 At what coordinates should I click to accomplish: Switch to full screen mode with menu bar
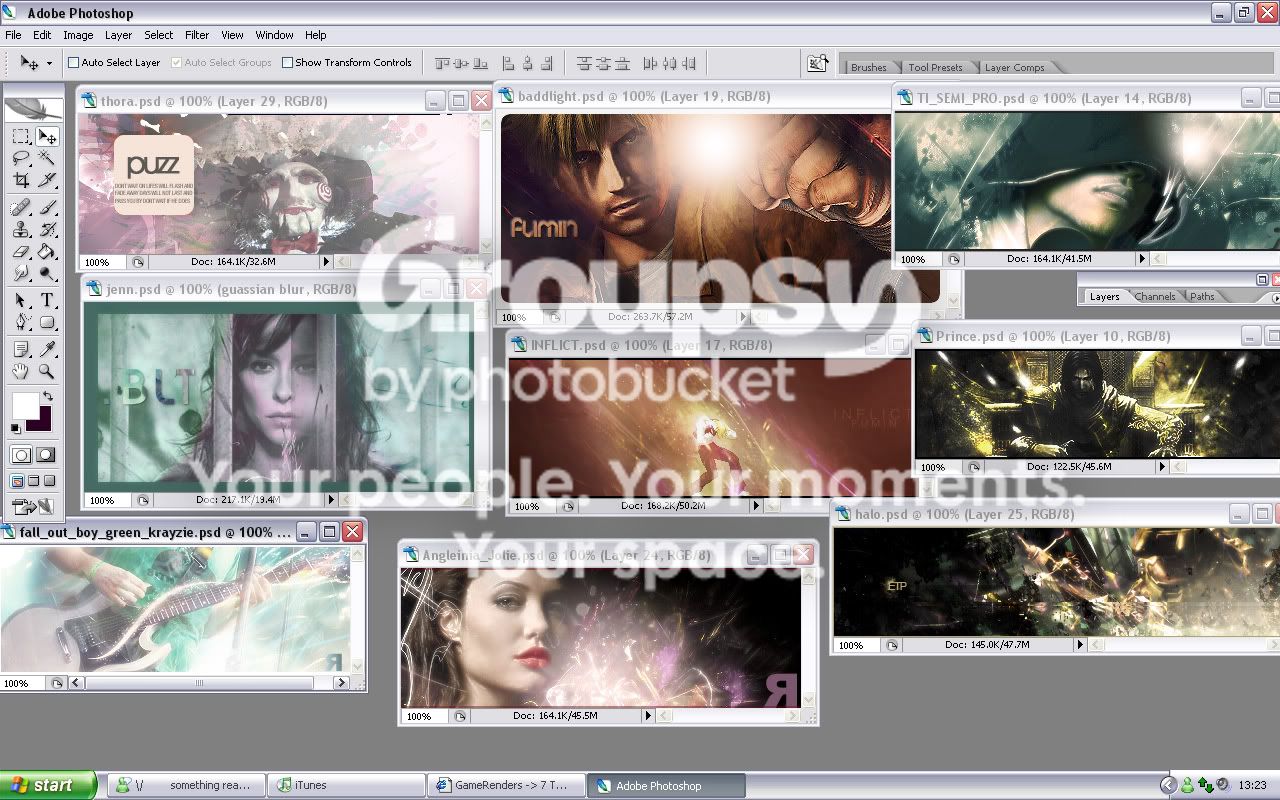(34, 481)
